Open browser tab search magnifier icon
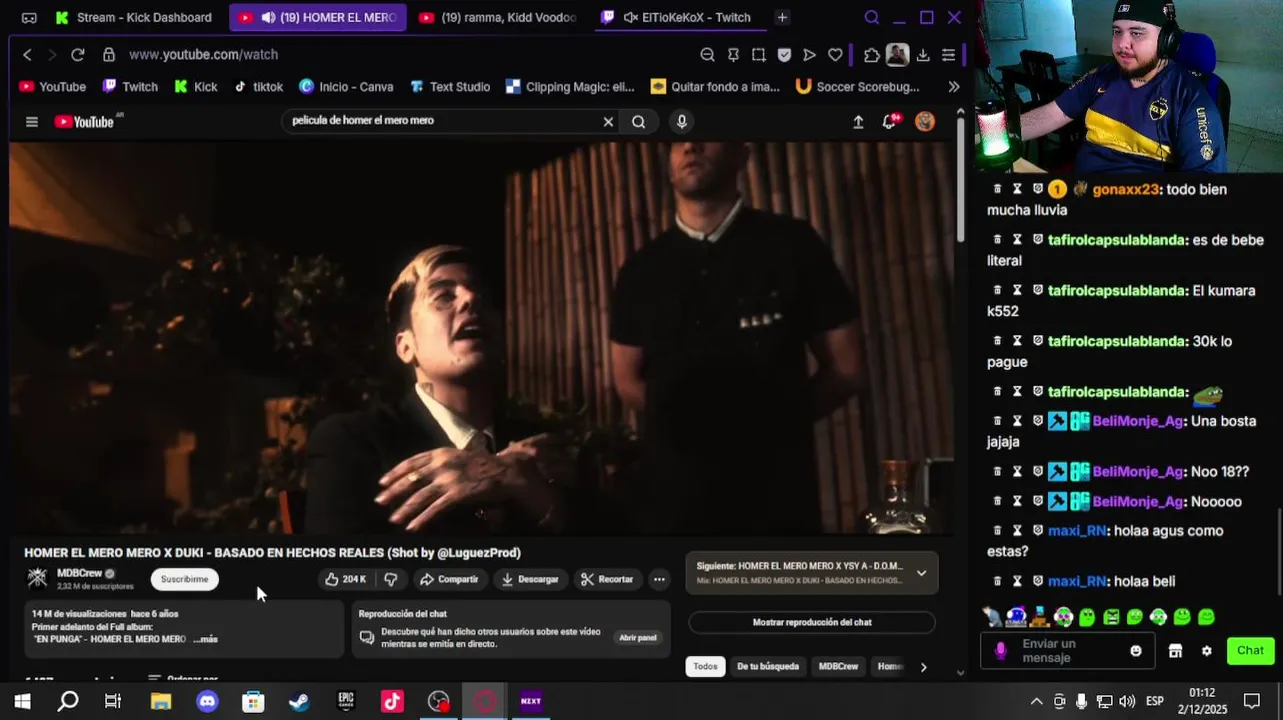 pyautogui.click(x=872, y=17)
